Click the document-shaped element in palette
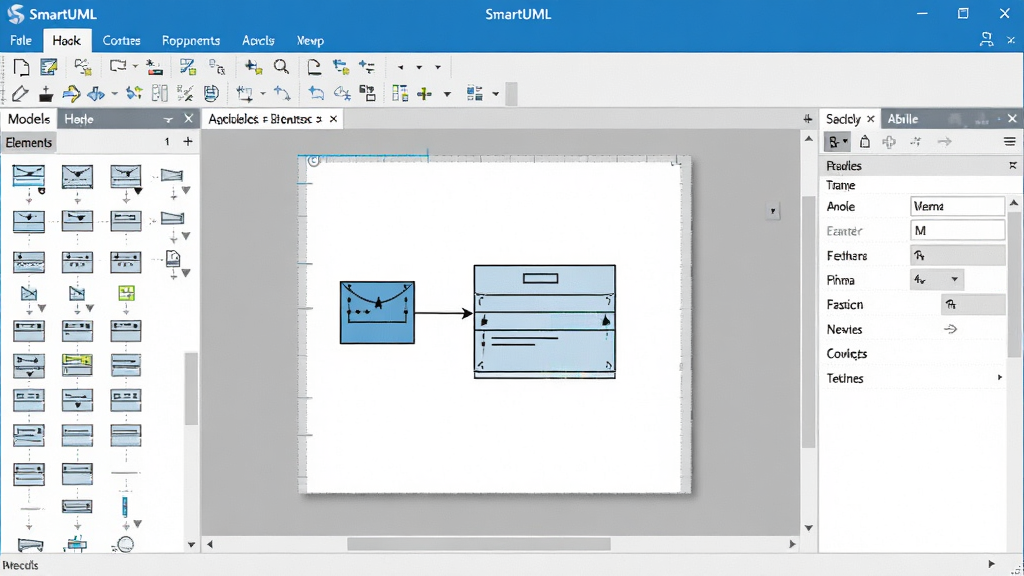 tap(172, 259)
